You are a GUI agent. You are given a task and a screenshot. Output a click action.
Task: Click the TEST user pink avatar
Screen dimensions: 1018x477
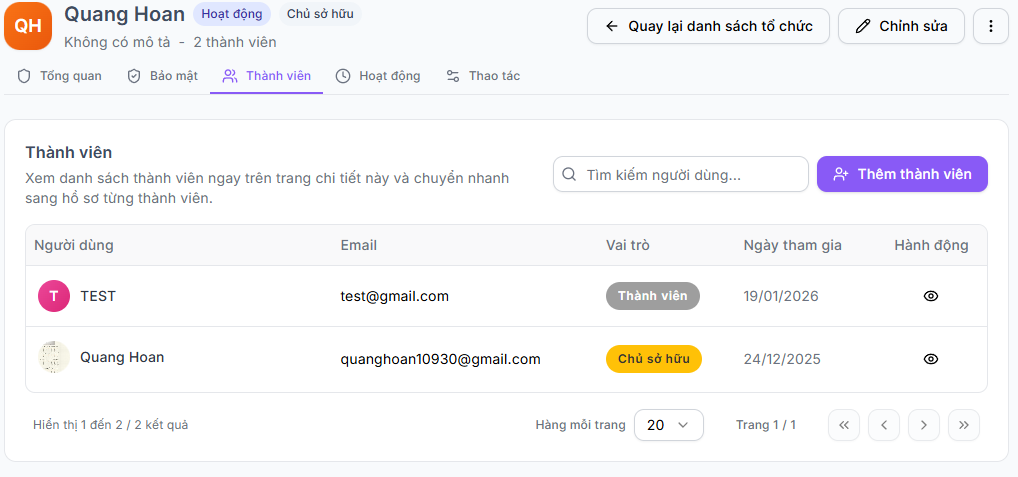[x=54, y=296]
